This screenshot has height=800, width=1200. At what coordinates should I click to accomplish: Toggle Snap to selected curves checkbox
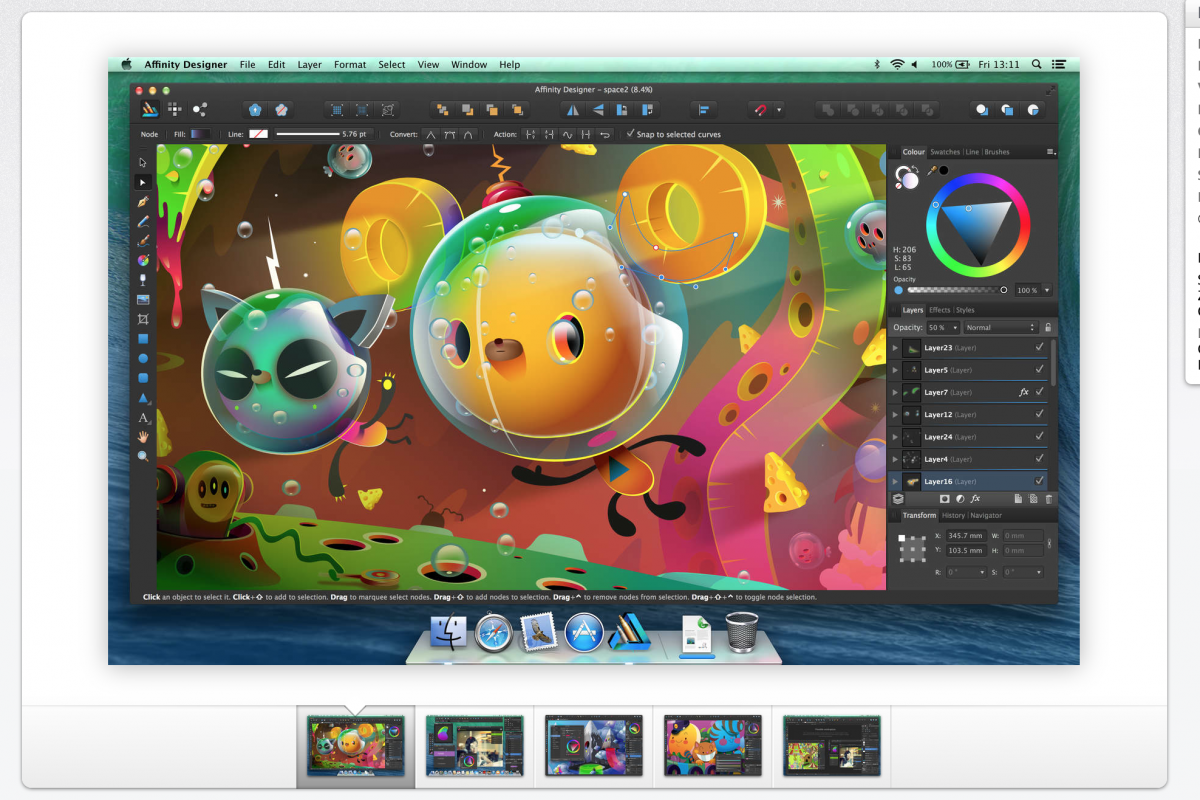(x=630, y=134)
